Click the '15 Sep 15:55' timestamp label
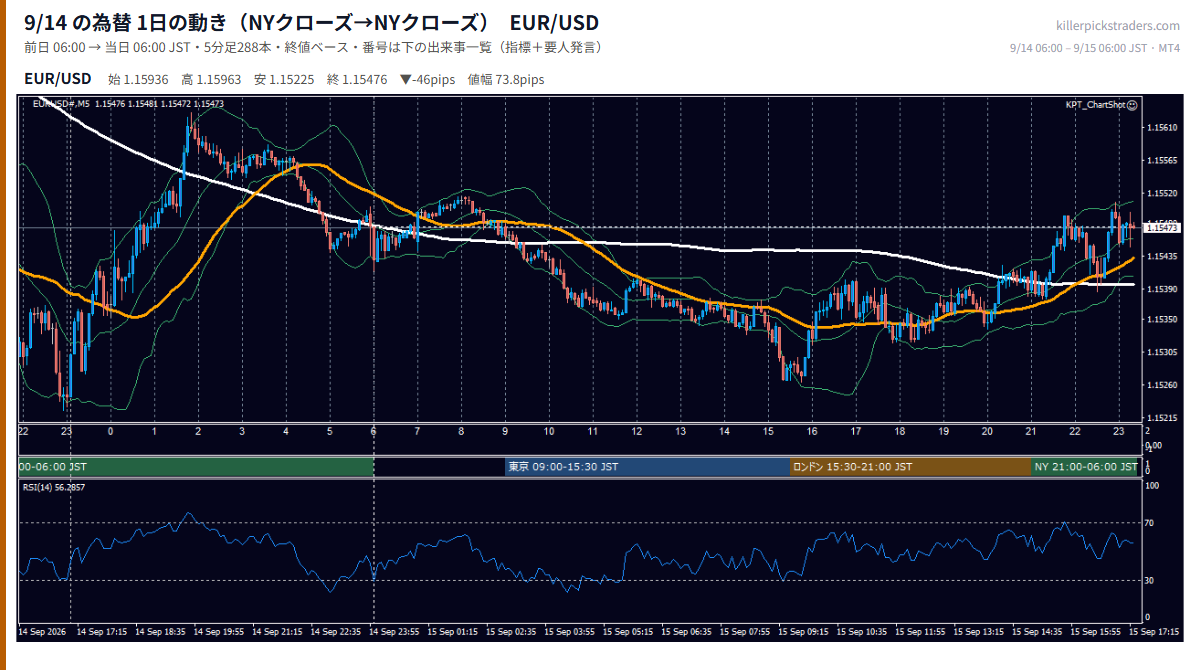 point(1097,632)
